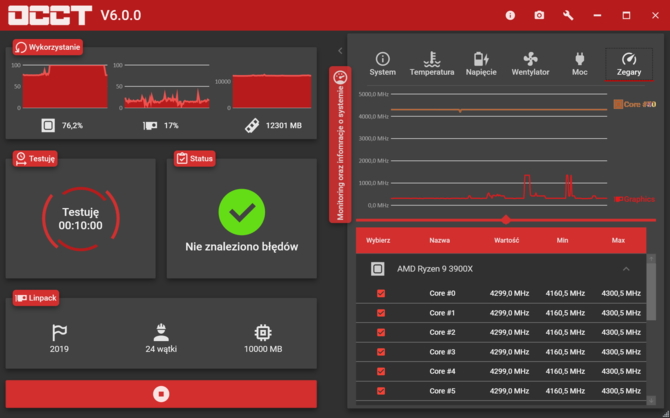Click the Linpack version flag icon
Viewport: 670px width, 418px height.
[59, 332]
